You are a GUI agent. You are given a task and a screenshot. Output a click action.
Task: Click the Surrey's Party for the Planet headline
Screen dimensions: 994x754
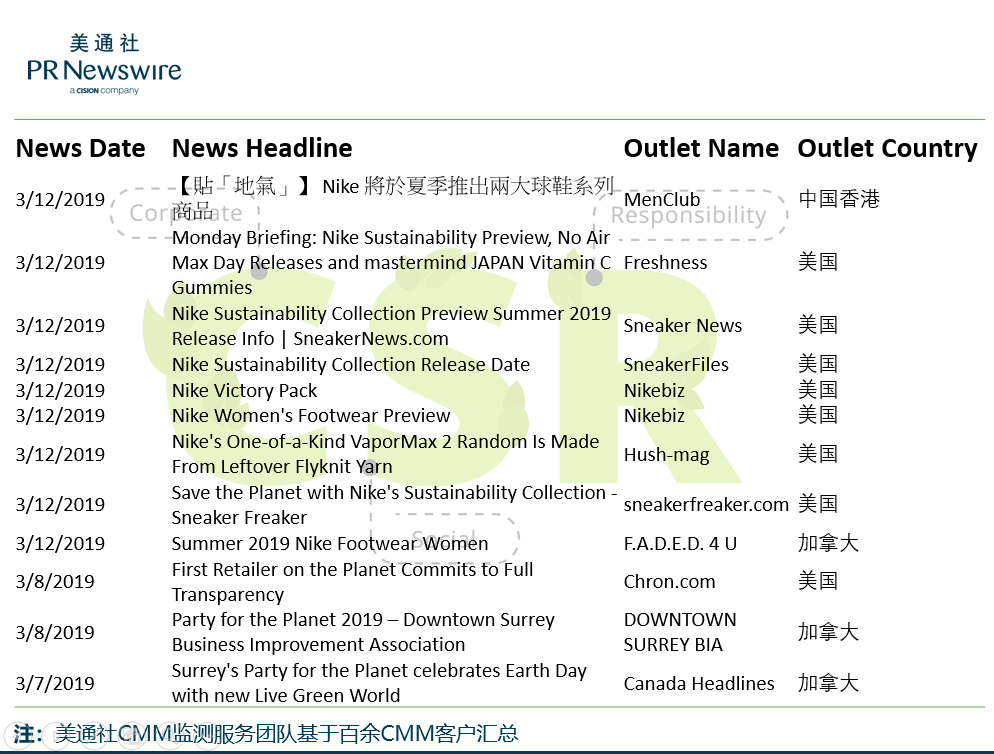click(379, 683)
